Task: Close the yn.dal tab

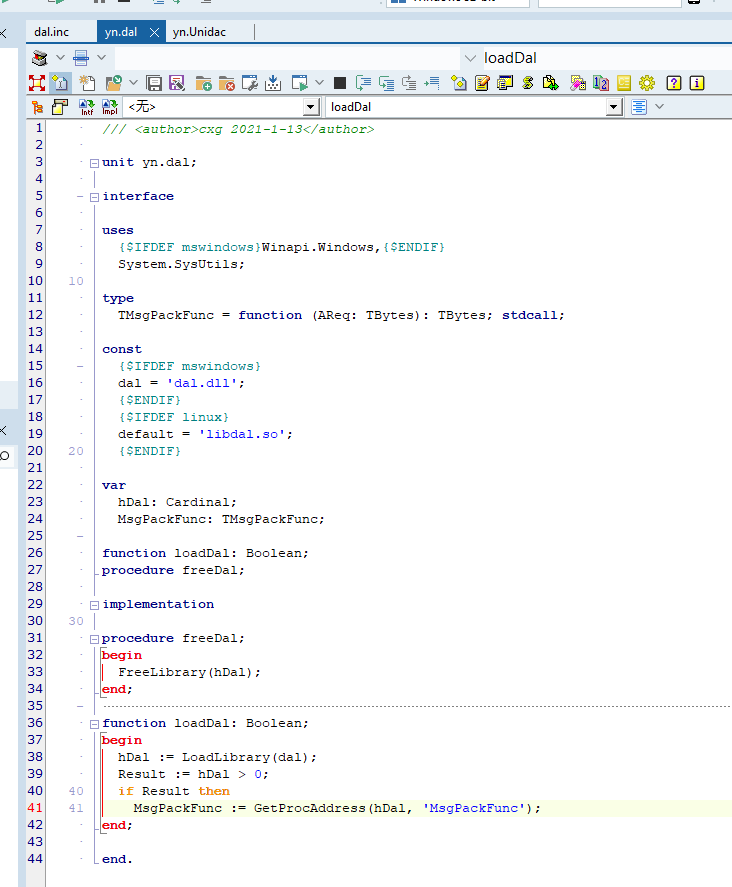Action: [x=154, y=32]
